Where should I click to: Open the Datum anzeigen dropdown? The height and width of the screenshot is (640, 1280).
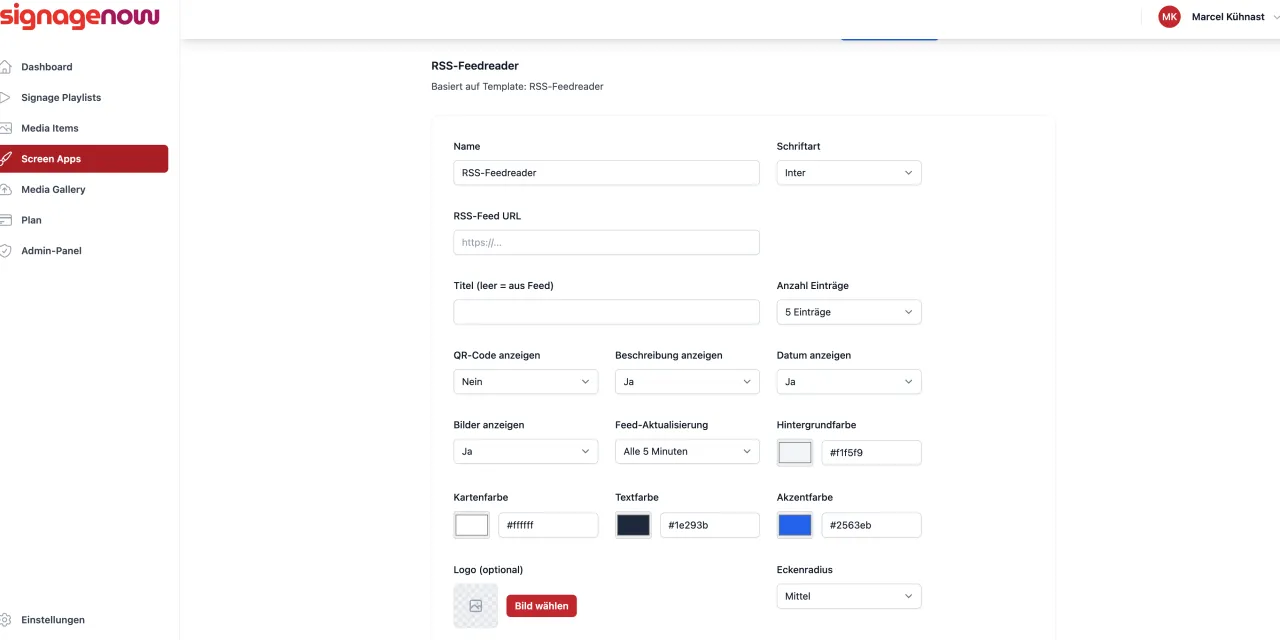coord(849,382)
